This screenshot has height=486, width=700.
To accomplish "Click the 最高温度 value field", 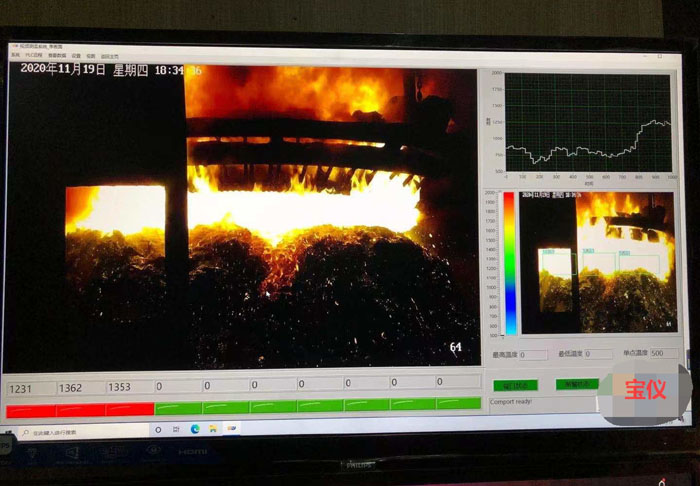I will (533, 354).
